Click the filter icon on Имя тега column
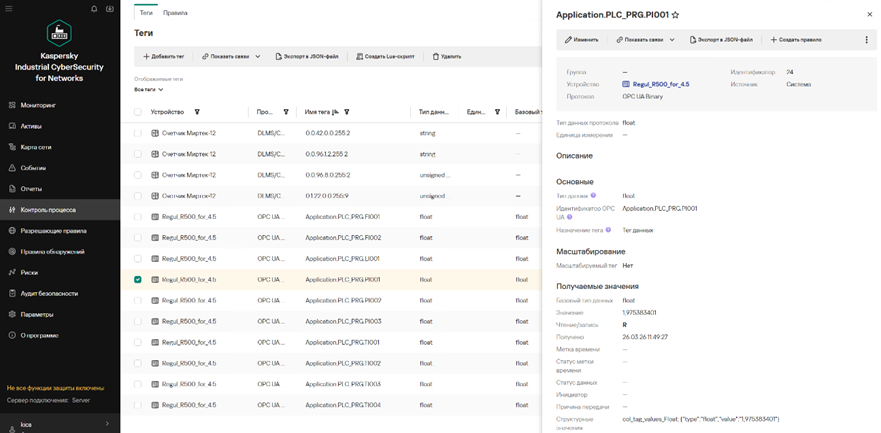The width and height of the screenshot is (881, 433). point(347,112)
